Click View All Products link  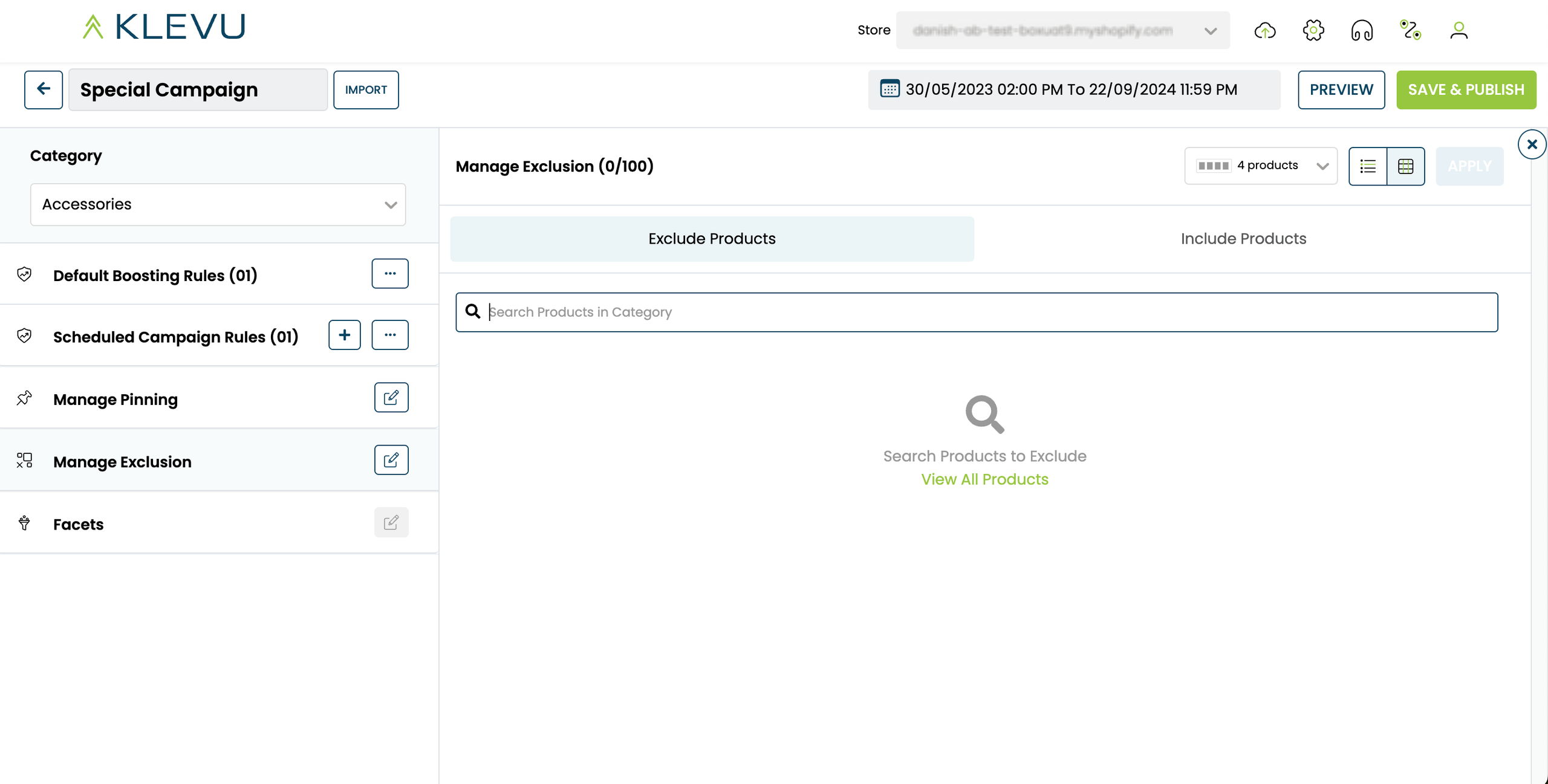[x=984, y=479]
